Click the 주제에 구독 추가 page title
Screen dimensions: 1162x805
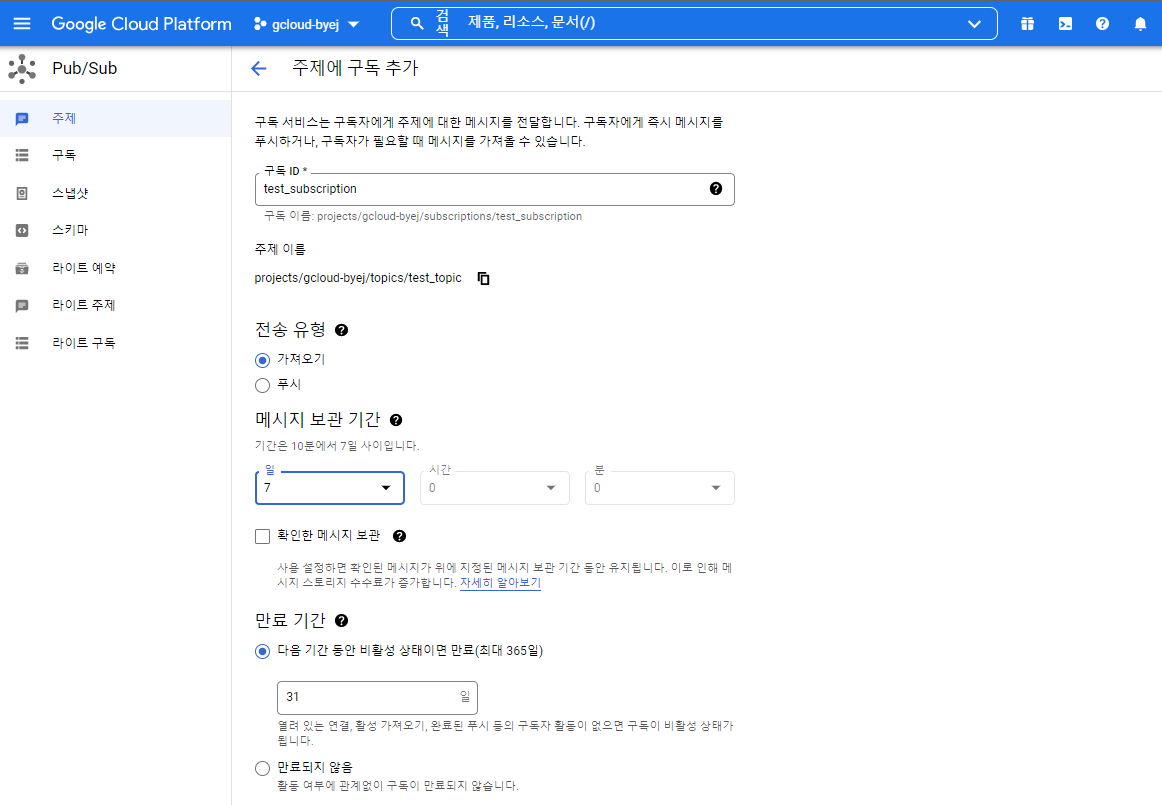[355, 68]
